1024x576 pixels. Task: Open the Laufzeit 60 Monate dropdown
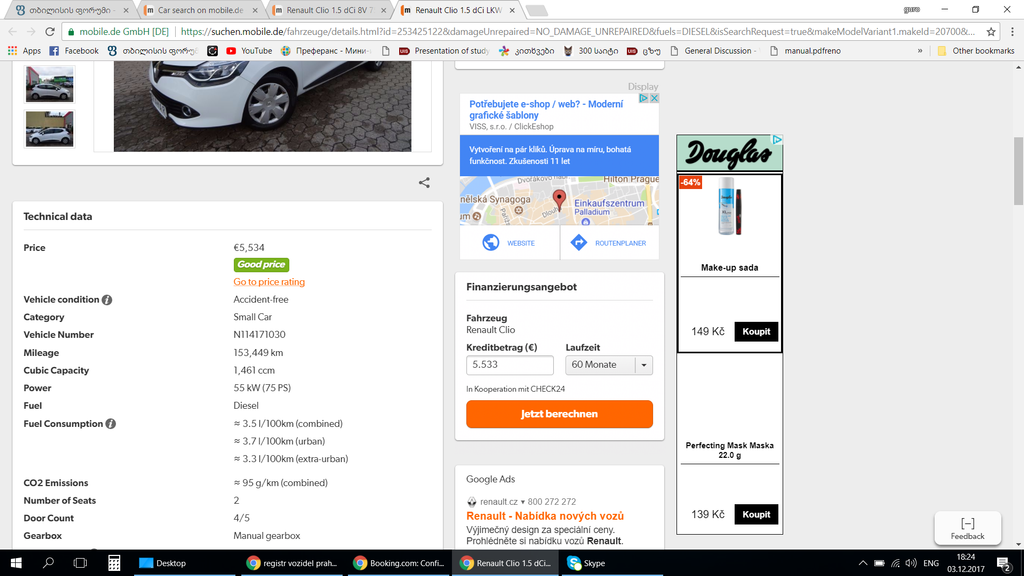click(609, 365)
